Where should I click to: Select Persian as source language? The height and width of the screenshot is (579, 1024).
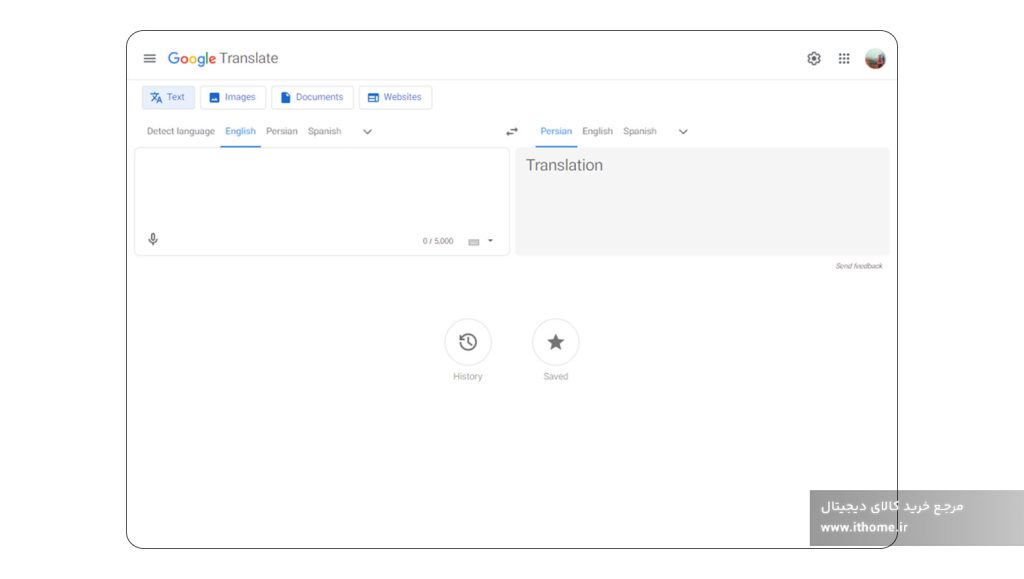tap(281, 131)
